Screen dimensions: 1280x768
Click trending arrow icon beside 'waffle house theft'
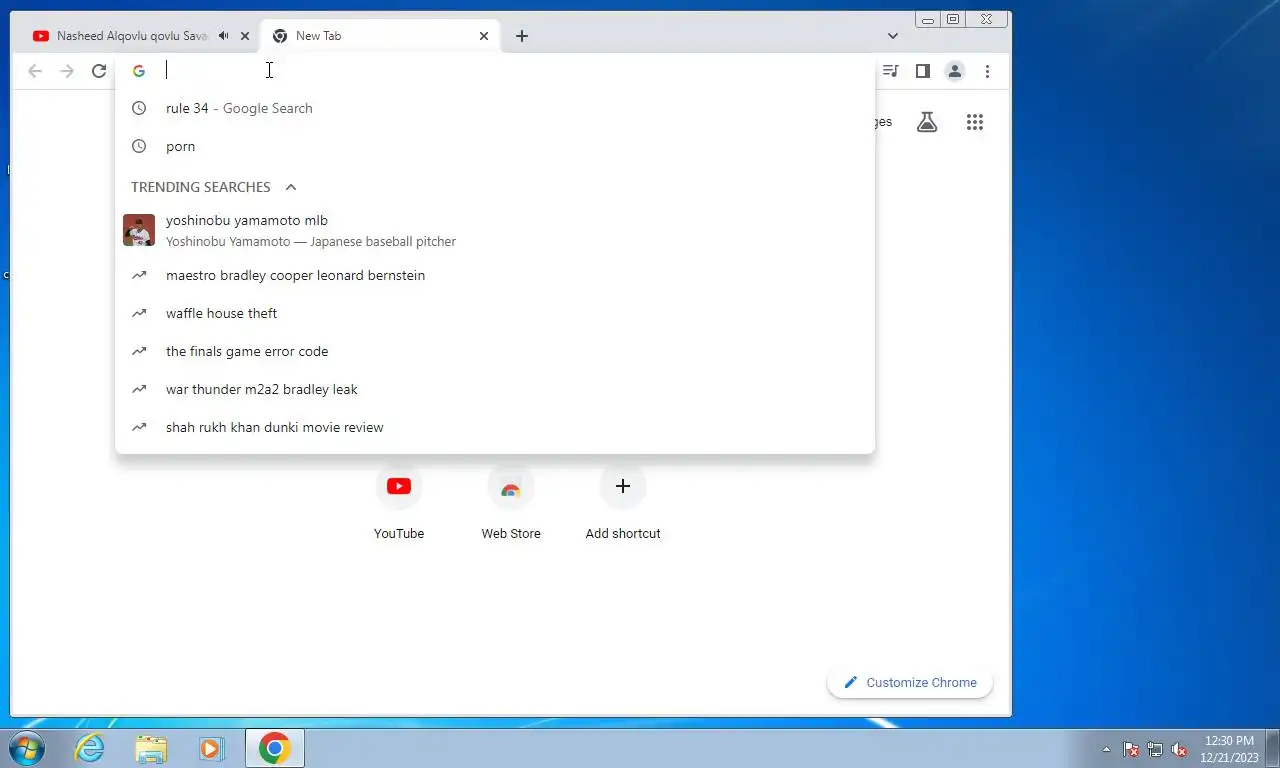(x=139, y=313)
